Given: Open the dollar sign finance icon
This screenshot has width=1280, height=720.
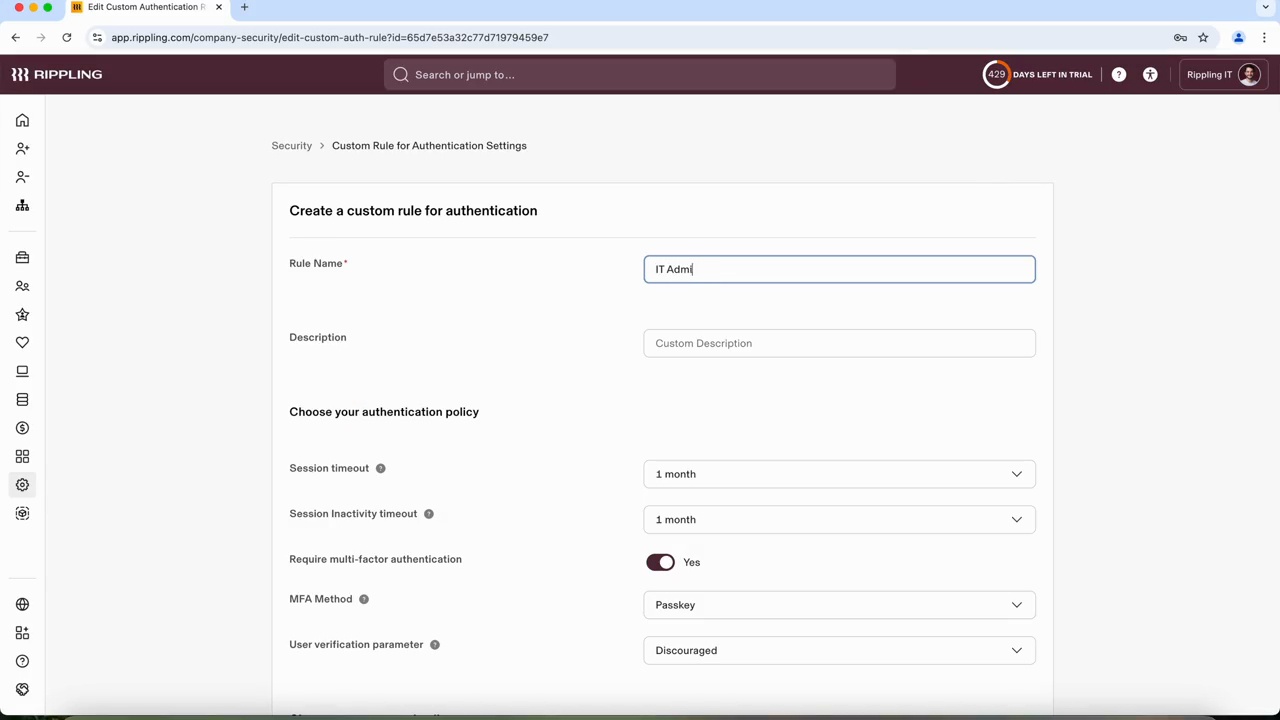Looking at the screenshot, I should 22,428.
